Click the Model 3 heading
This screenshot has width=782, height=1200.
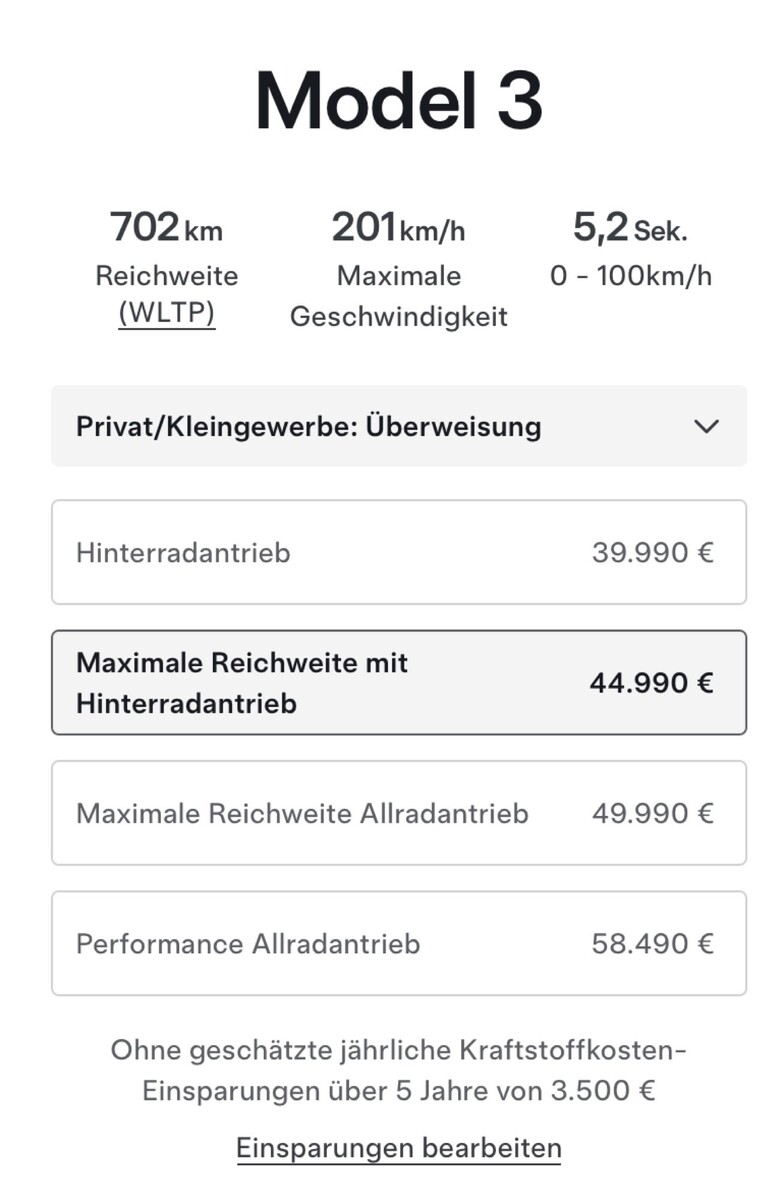pyautogui.click(x=398, y=102)
